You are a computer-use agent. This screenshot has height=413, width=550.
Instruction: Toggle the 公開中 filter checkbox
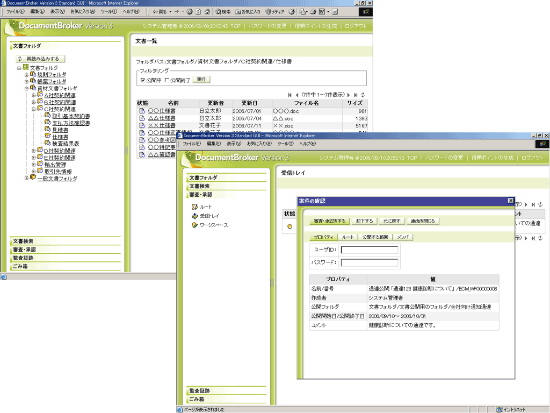click(143, 80)
